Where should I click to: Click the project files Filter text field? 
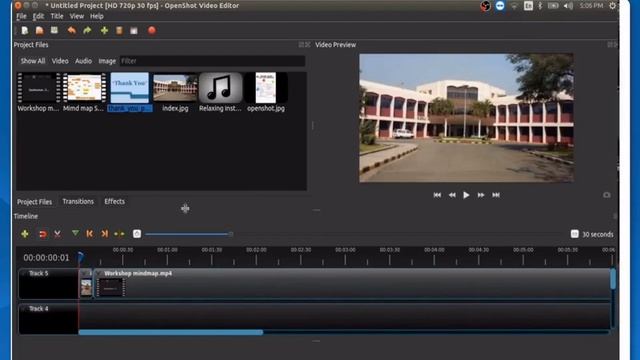pyautogui.click(x=212, y=61)
